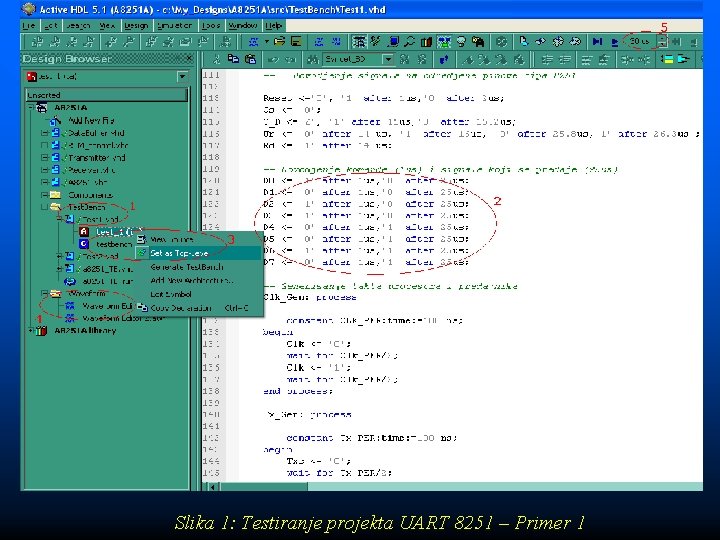The image size is (720, 540).
Task: Click the Cut scissors icon in editor toolbar
Action: (216, 59)
